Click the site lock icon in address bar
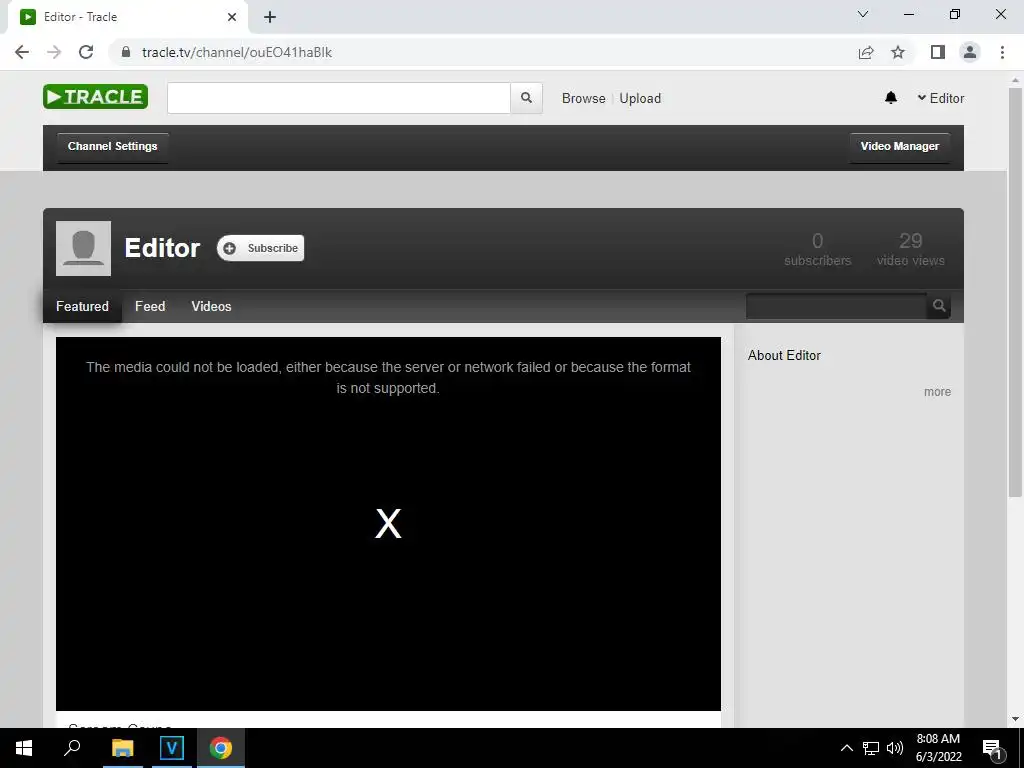Viewport: 1024px width, 768px height. (x=127, y=52)
